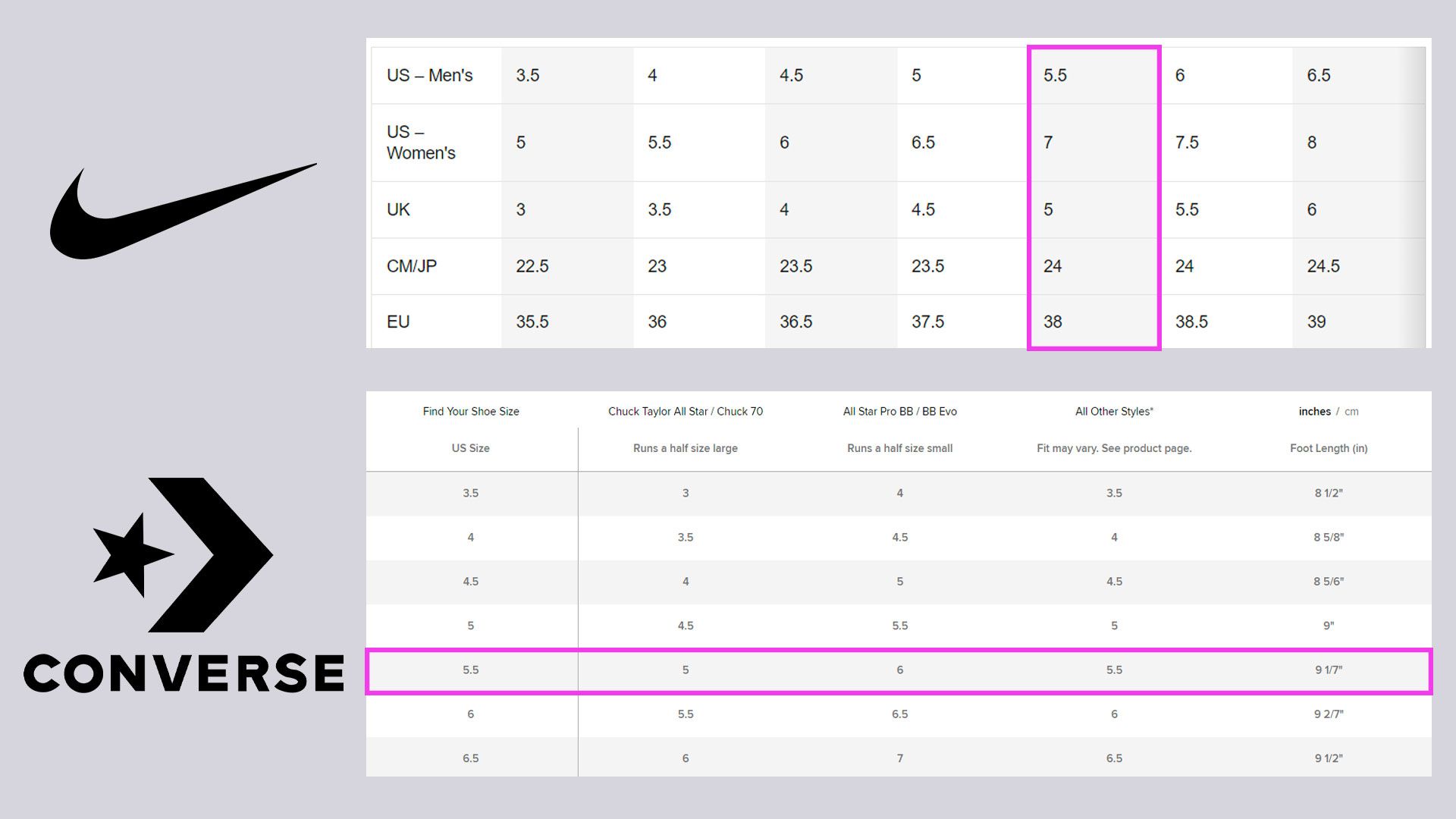
Task: Click 'Foot Length (in)' subheader
Action: [1329, 448]
